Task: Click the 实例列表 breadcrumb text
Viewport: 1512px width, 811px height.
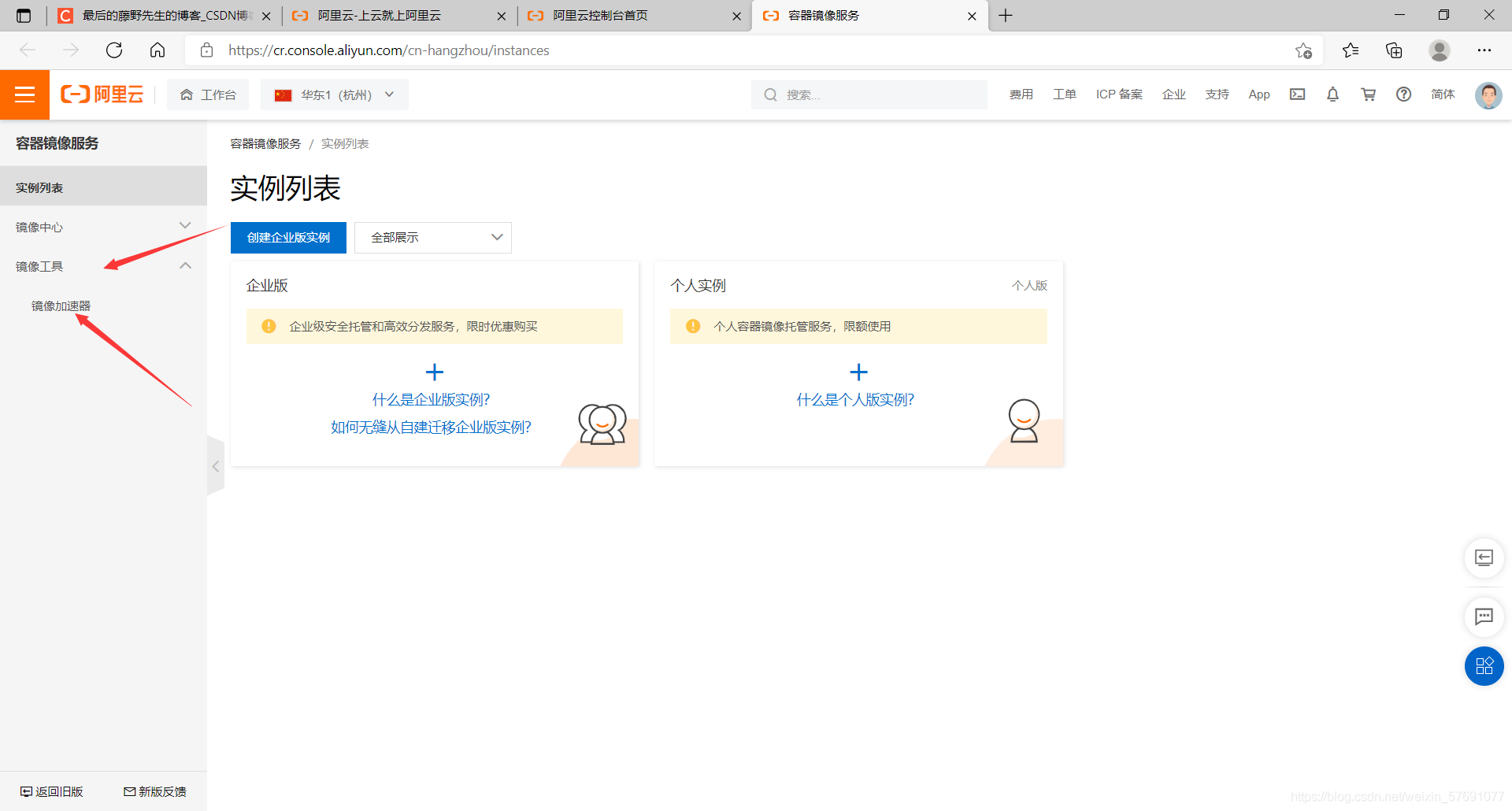Action: click(345, 144)
